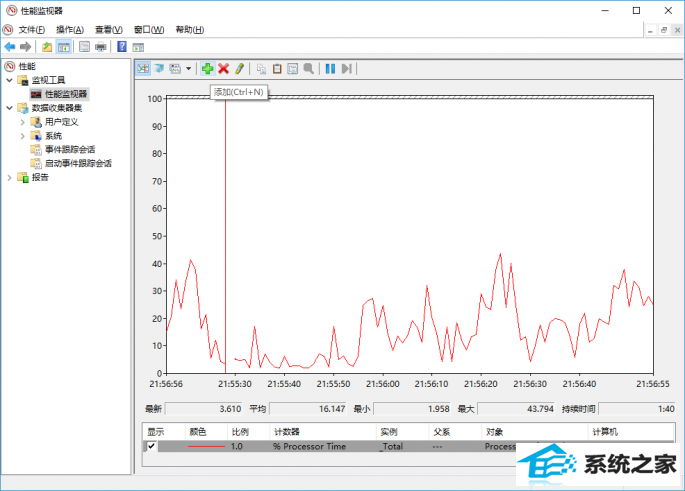Open the 查看(V) menu
Viewport: 685px width, 491px height.
pos(109,29)
